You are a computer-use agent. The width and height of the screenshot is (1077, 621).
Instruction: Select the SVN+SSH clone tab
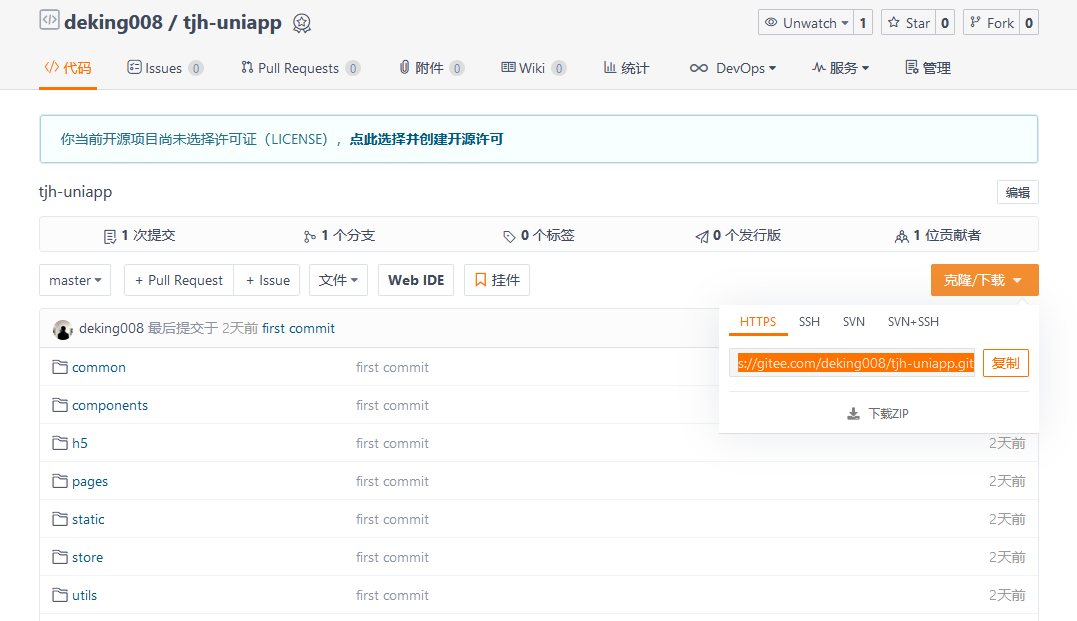(913, 321)
